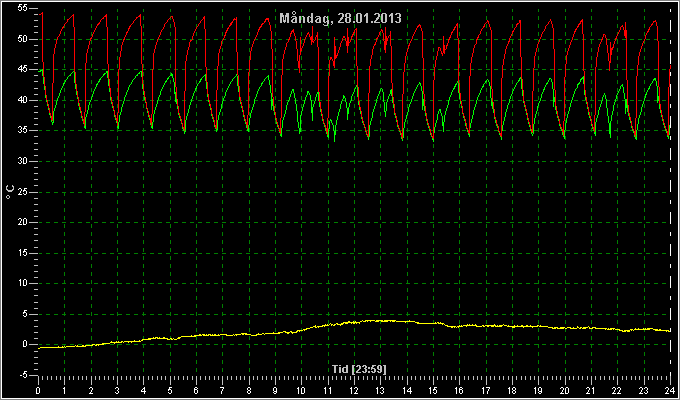The width and height of the screenshot is (680, 400).
Task: Select hour 0 on the time axis
Action: (38, 391)
